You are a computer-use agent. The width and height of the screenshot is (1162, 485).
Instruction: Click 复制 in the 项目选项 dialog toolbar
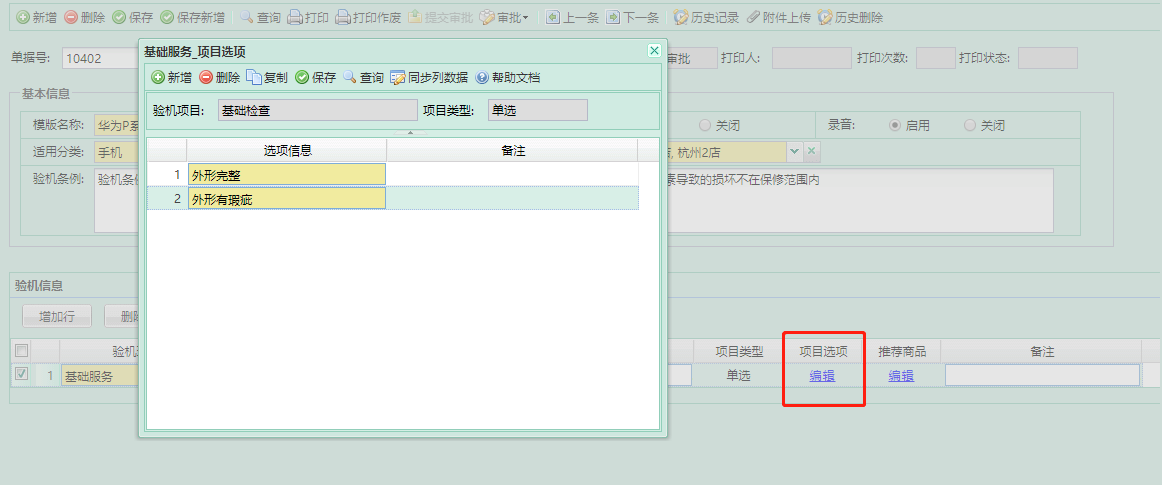pyautogui.click(x=267, y=77)
